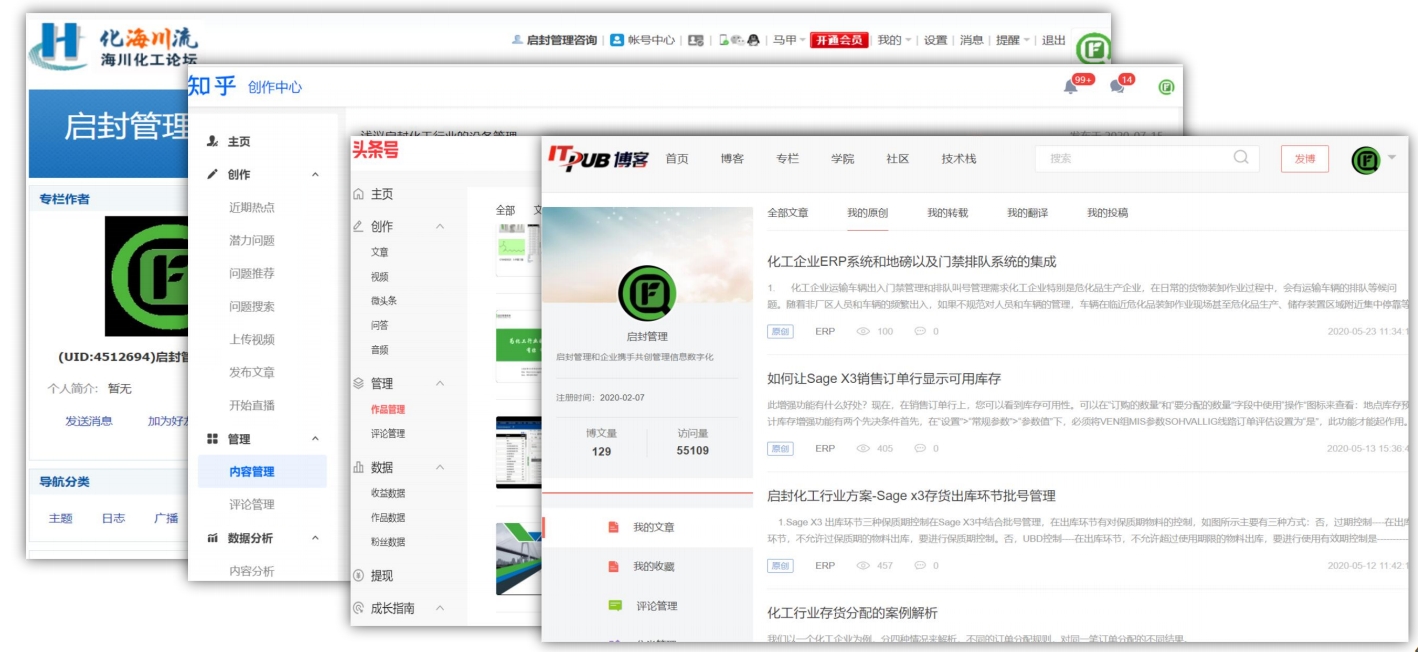
Task: Click the 知乎 logo
Action: 212,86
